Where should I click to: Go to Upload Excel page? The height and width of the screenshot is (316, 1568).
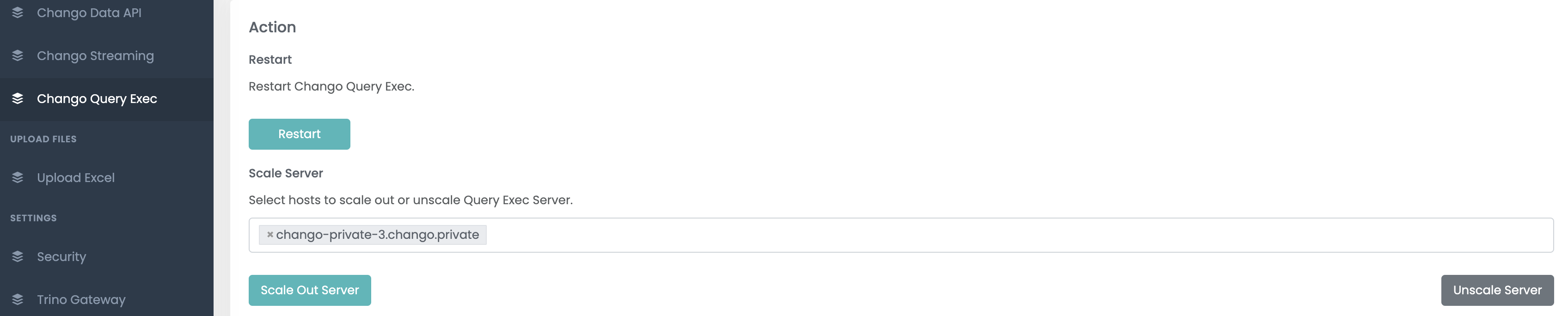click(x=106, y=178)
